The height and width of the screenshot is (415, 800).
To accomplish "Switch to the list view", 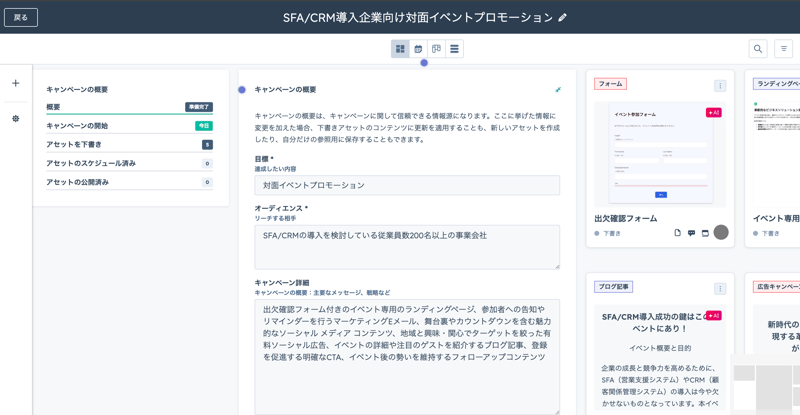I will 454,49.
